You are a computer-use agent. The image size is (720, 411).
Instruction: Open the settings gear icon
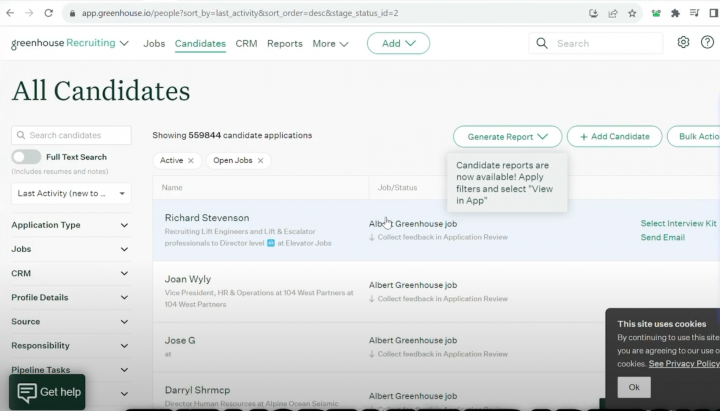click(683, 43)
